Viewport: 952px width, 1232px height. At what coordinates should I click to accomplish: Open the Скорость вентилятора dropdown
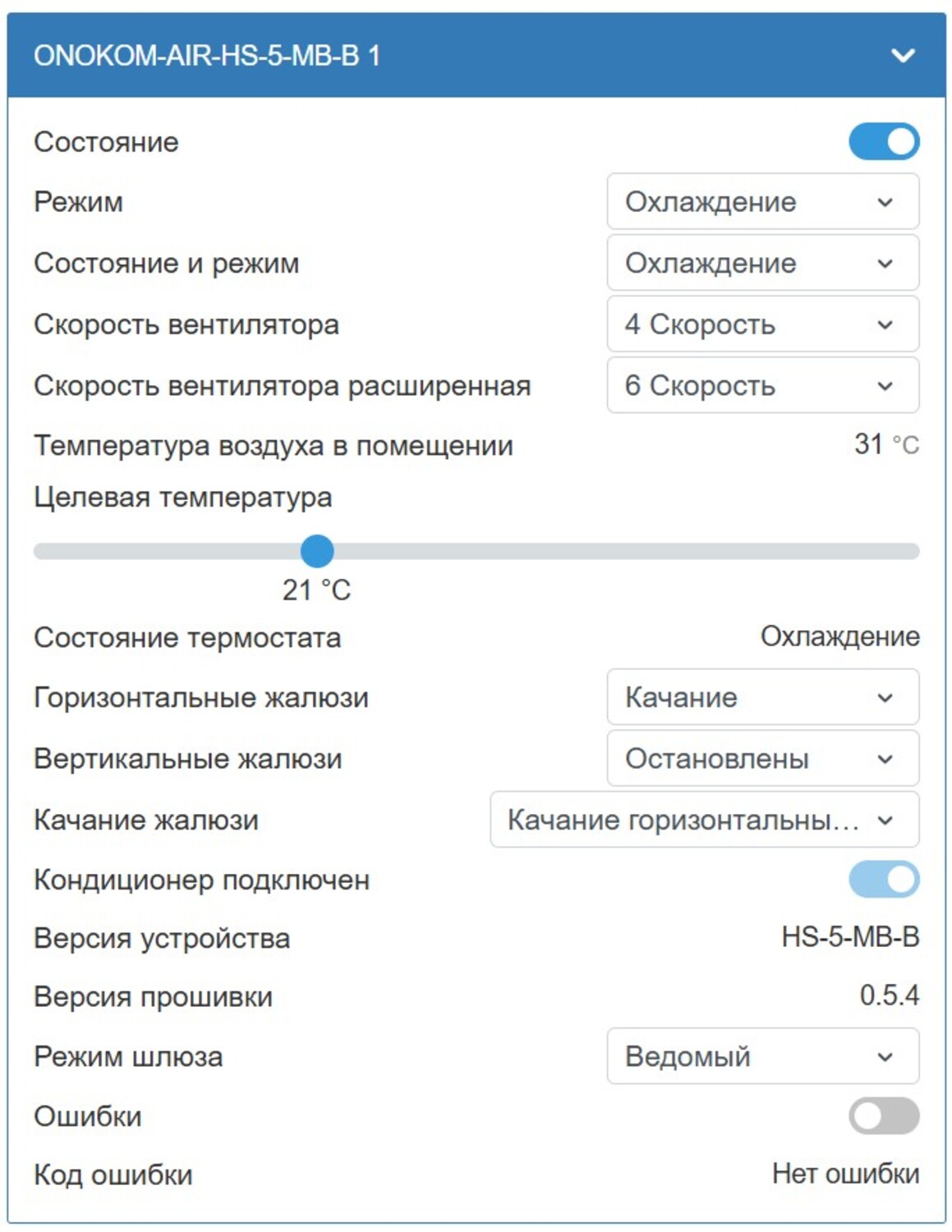point(762,324)
